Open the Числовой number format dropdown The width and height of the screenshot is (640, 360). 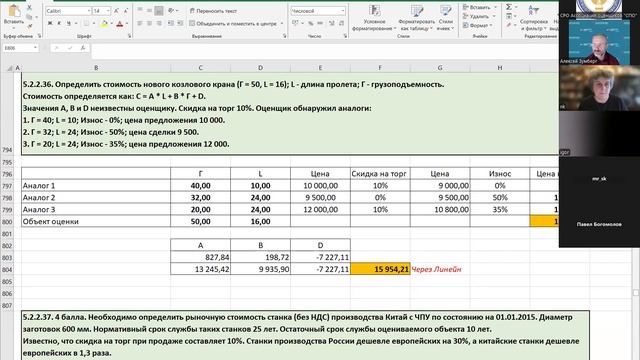pyautogui.click(x=342, y=11)
